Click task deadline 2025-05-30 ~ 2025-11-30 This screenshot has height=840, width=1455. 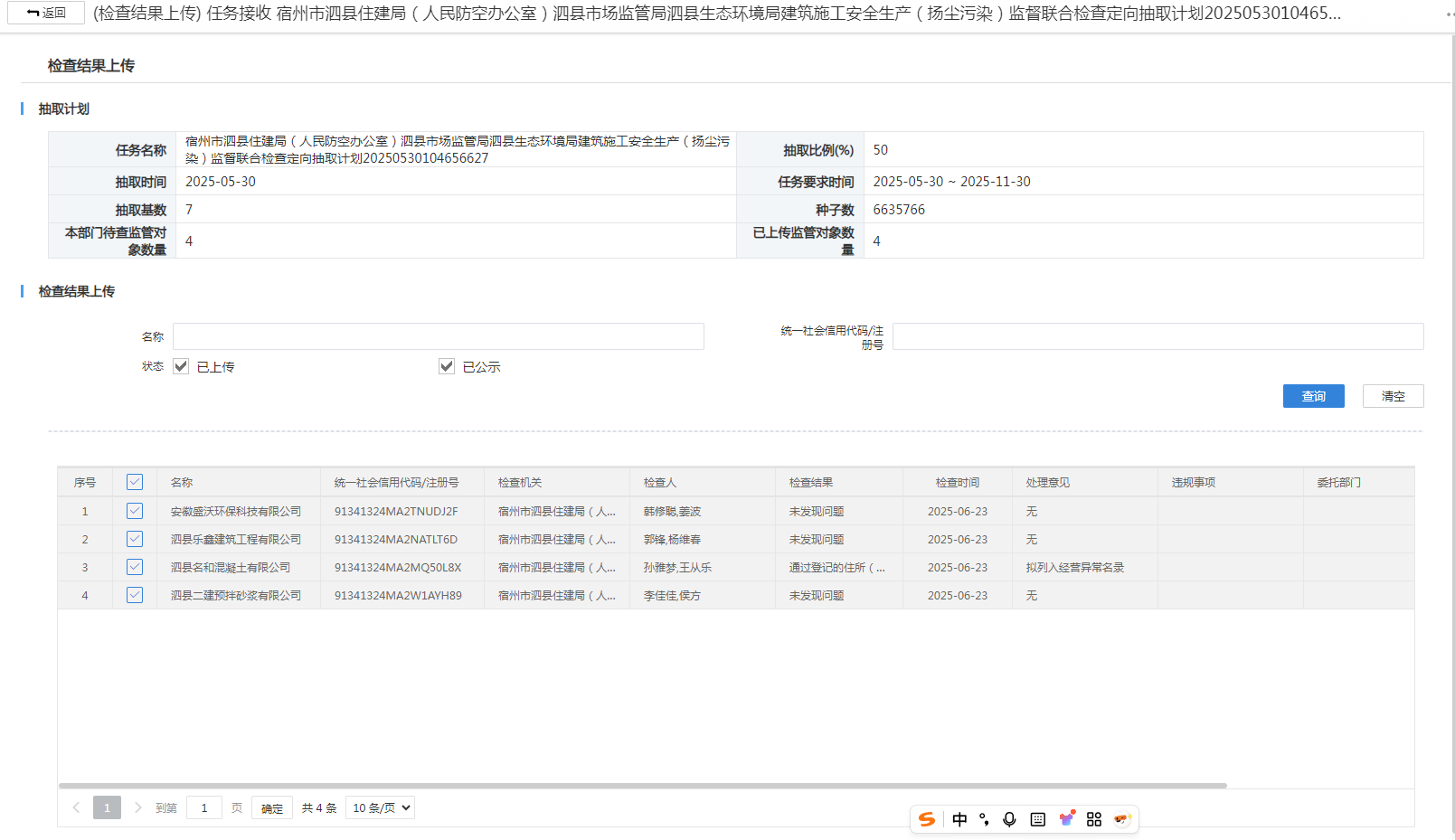pyautogui.click(x=951, y=181)
